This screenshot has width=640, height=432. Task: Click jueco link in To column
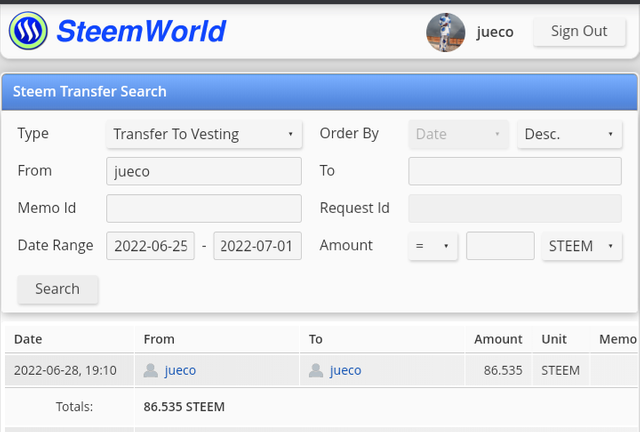(345, 370)
